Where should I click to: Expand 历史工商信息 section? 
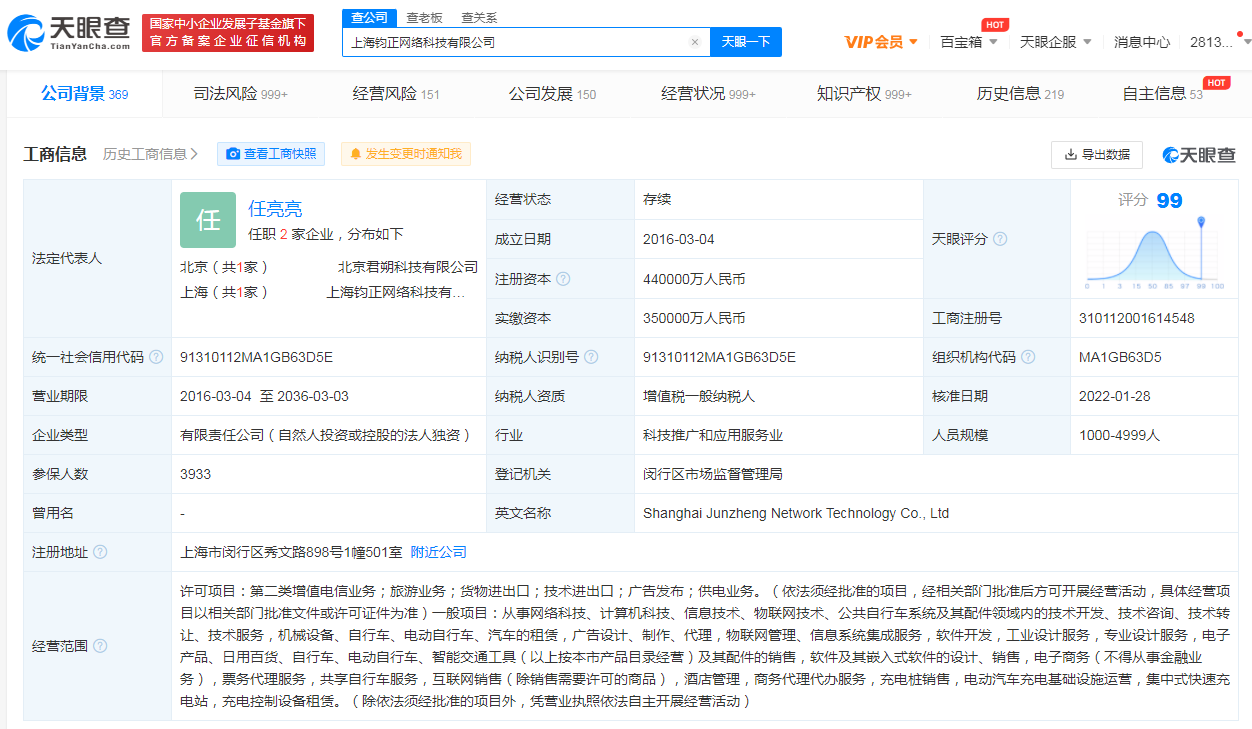coord(150,154)
